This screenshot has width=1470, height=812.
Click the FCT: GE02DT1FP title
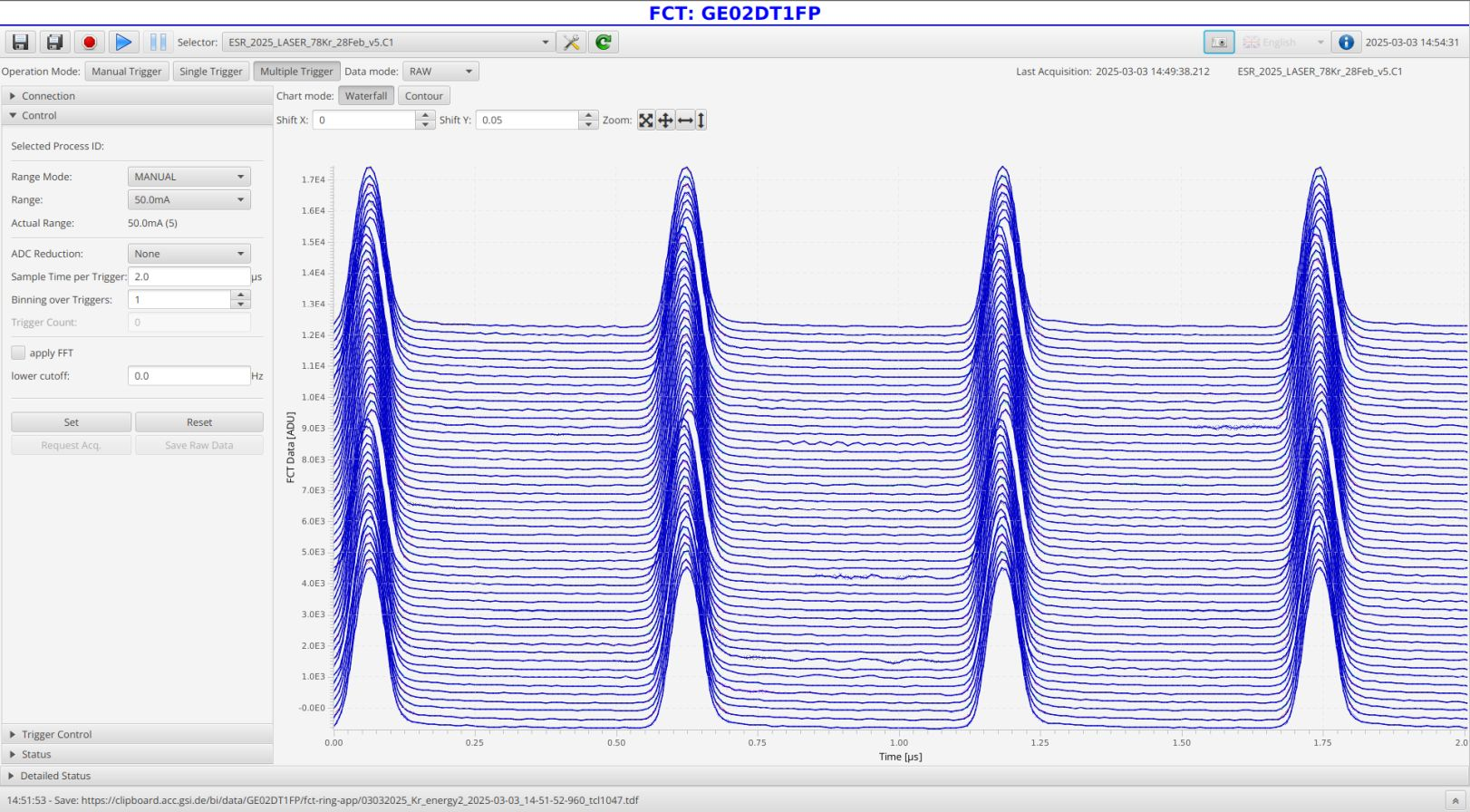pos(735,13)
